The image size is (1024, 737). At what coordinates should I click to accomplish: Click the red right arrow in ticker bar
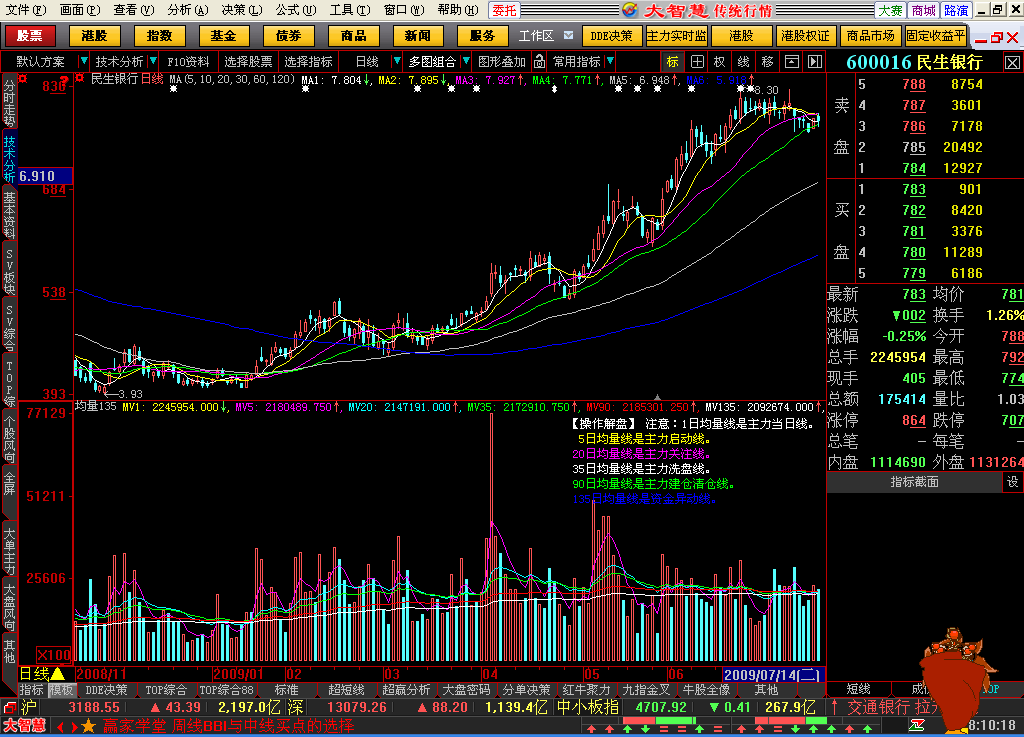74,727
